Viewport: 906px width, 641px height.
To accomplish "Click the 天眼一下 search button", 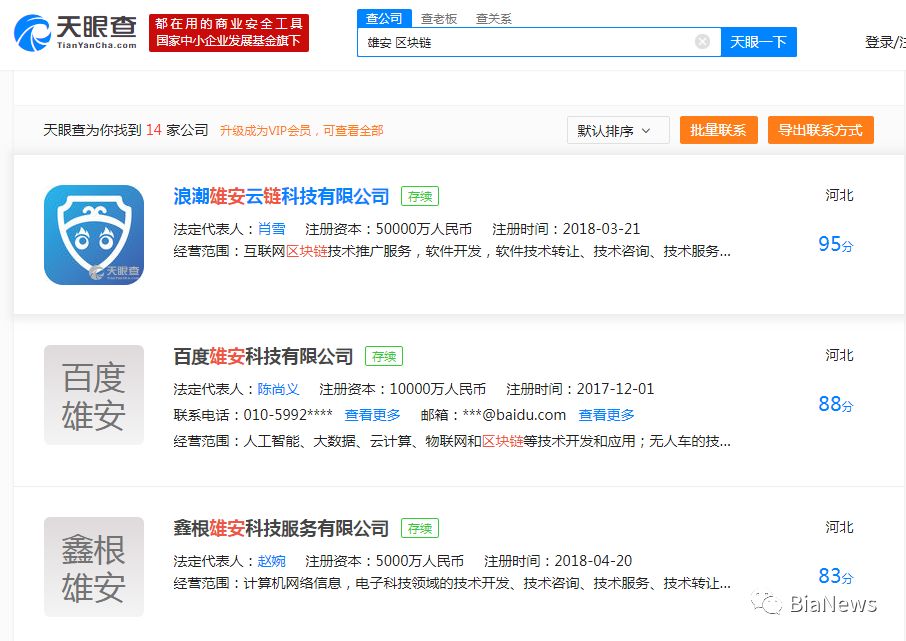I will tap(759, 42).
